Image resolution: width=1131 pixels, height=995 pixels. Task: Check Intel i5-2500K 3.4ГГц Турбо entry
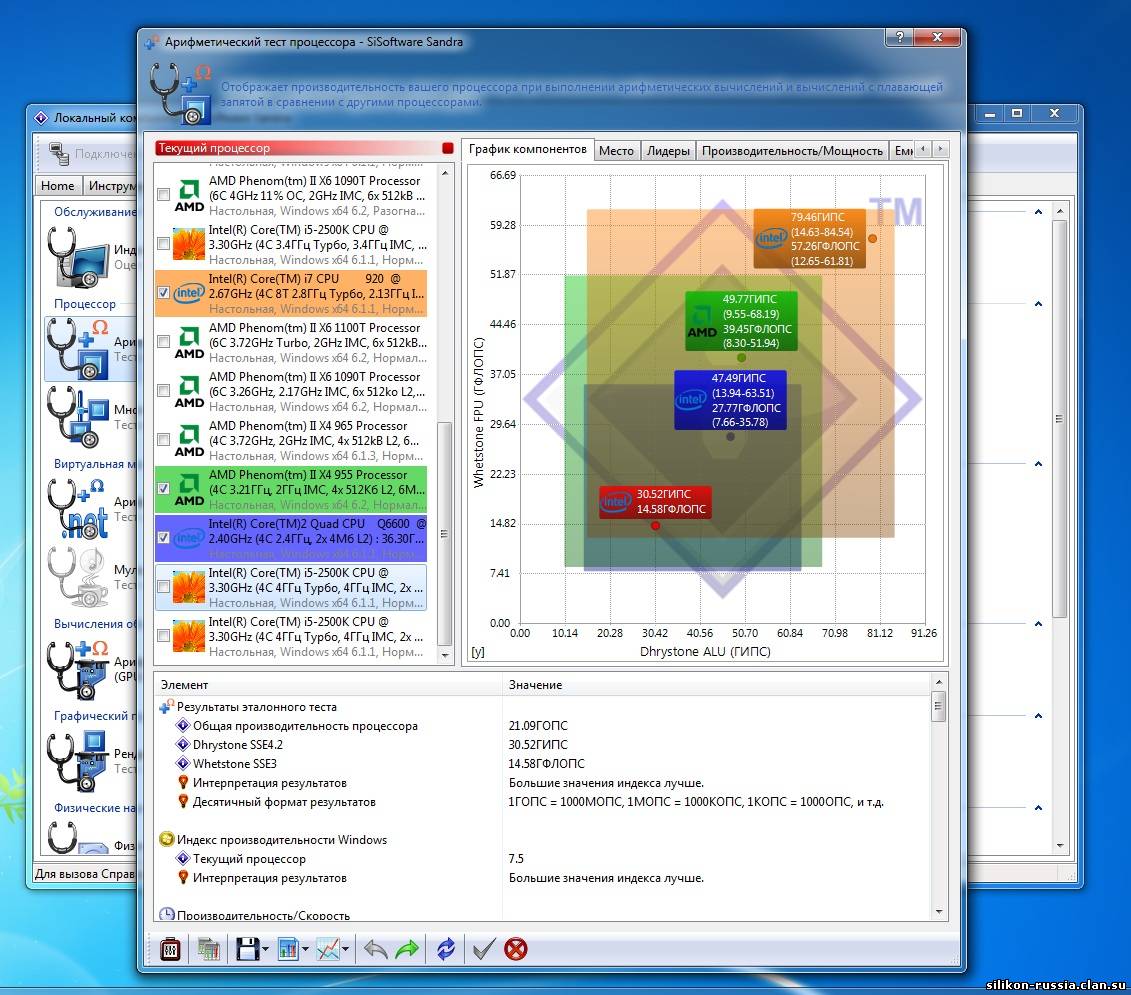[164, 244]
